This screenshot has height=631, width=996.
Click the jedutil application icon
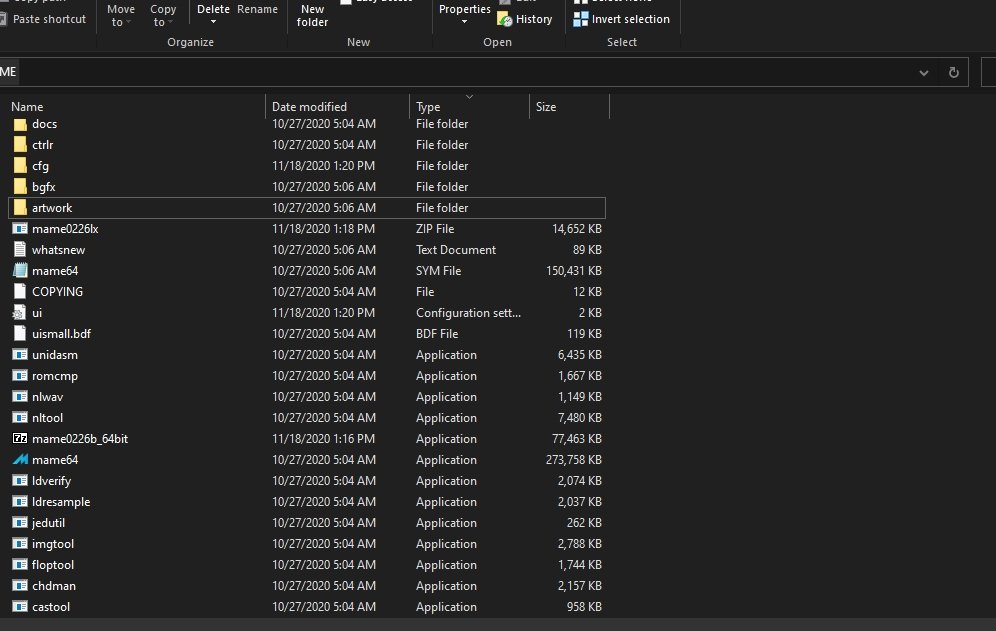pos(20,522)
